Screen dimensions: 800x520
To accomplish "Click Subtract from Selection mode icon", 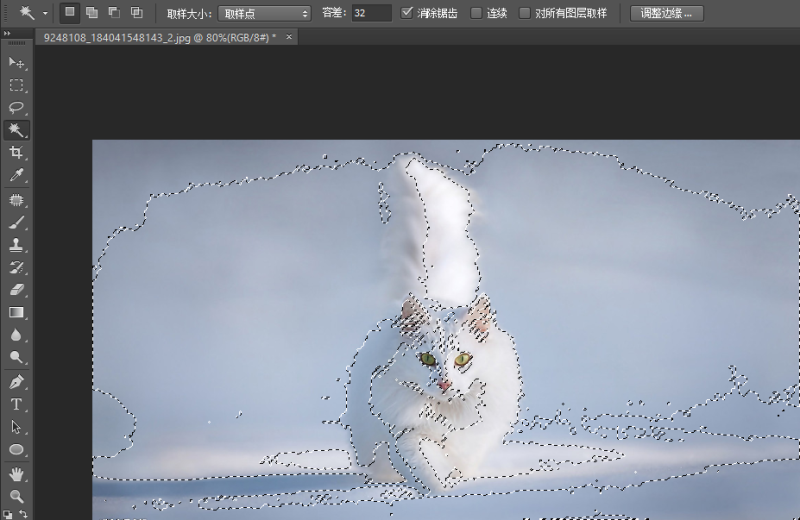I will 114,13.
